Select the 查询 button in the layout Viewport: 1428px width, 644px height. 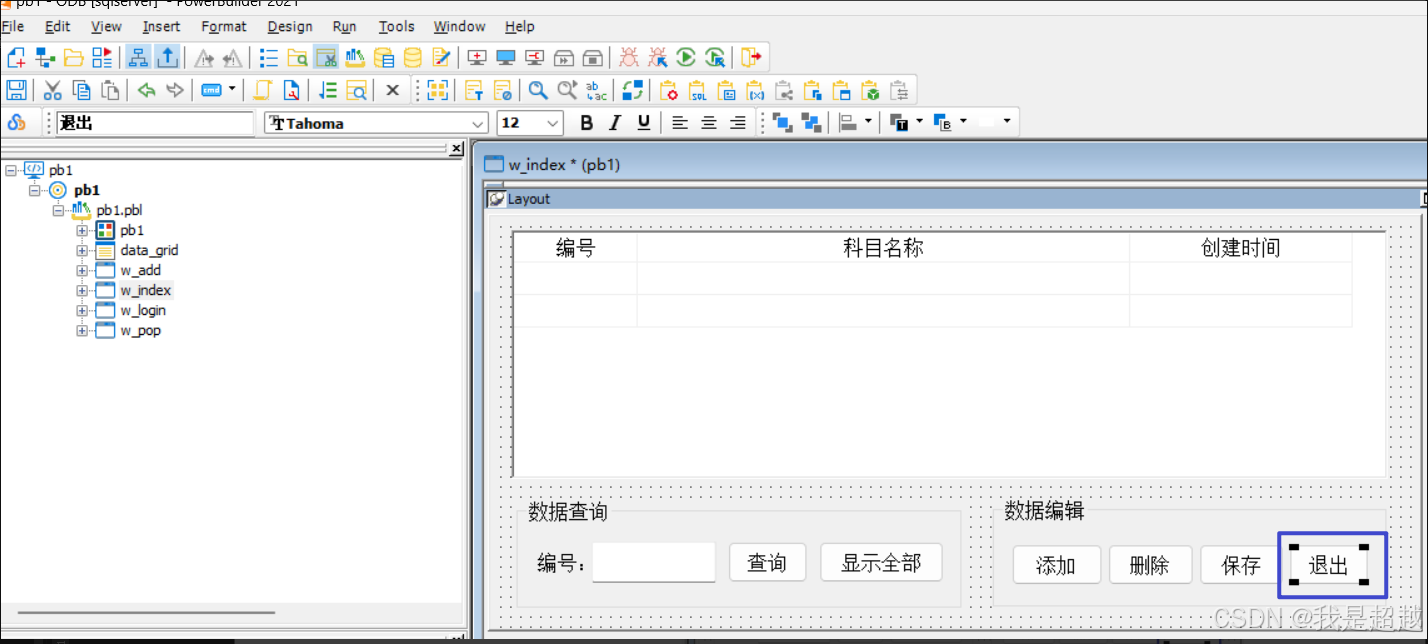(767, 562)
